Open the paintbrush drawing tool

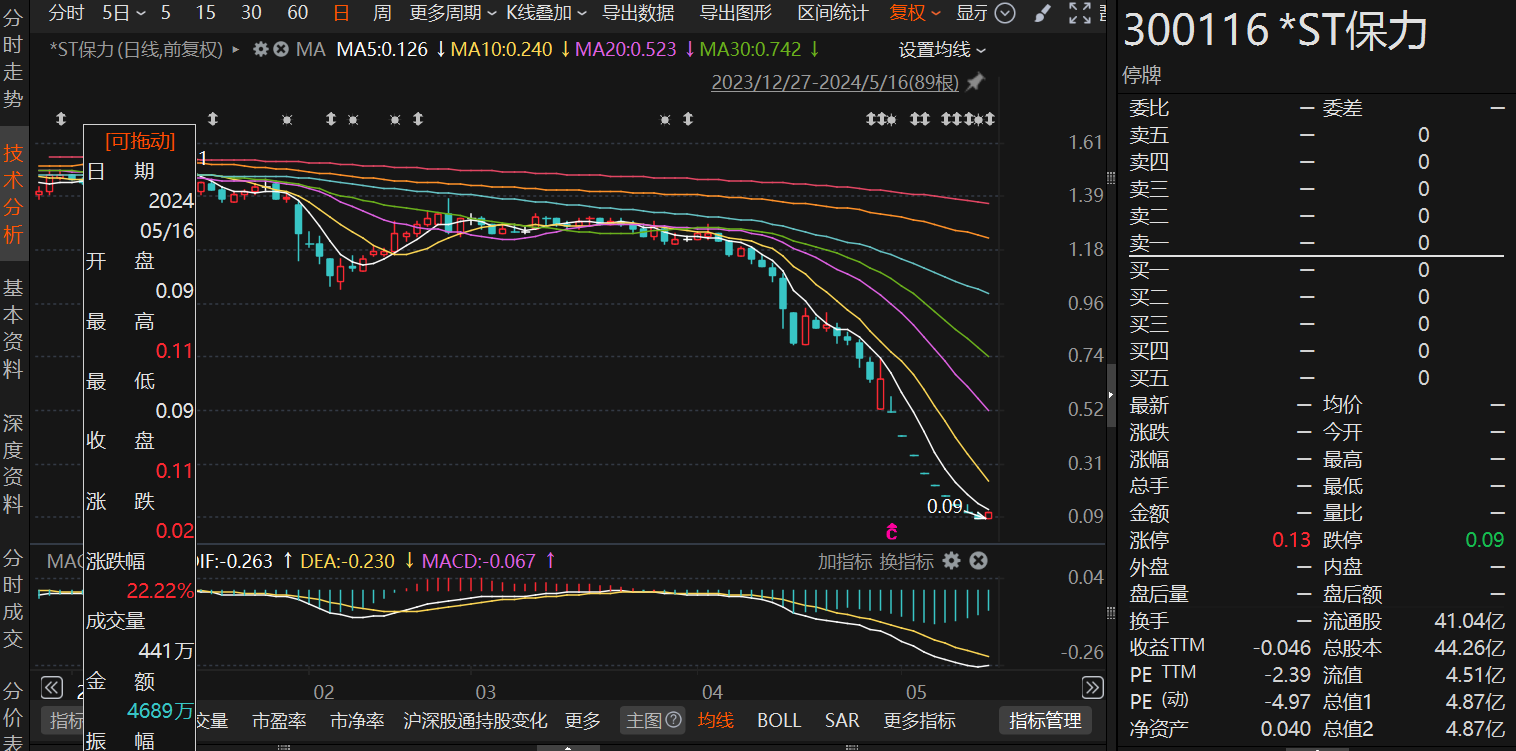[x=1041, y=13]
